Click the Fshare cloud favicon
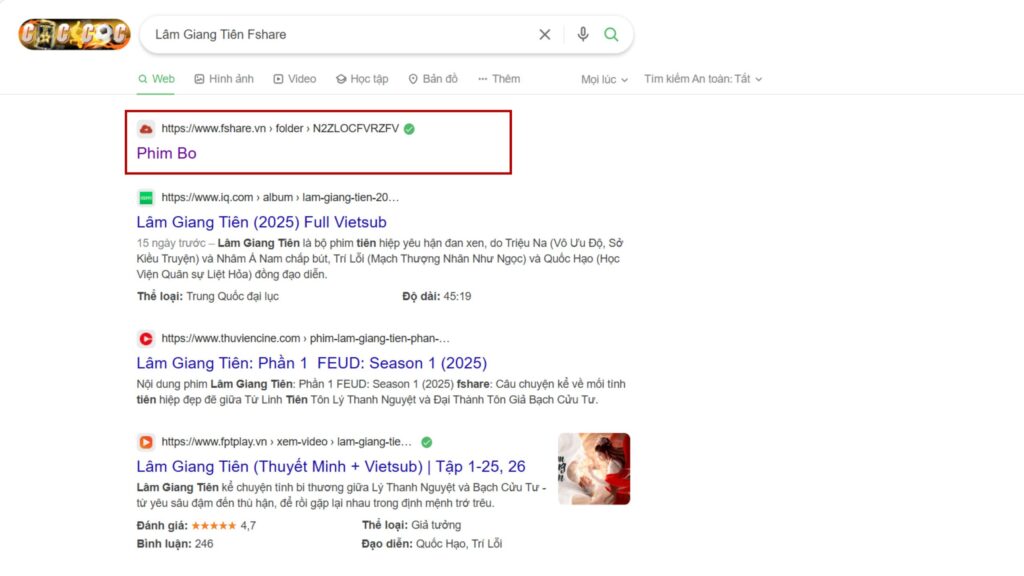Screen dimensions: 1024x576 146,129
